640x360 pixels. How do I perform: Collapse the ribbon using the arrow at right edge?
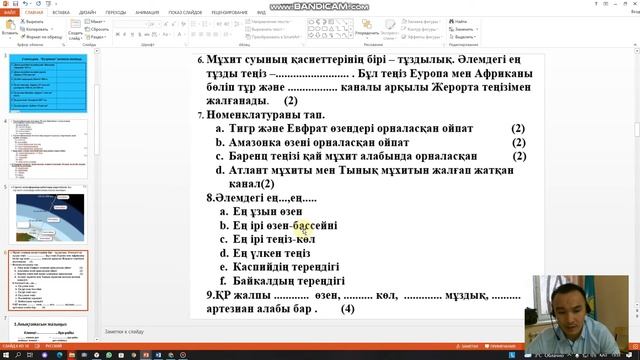coord(635,44)
